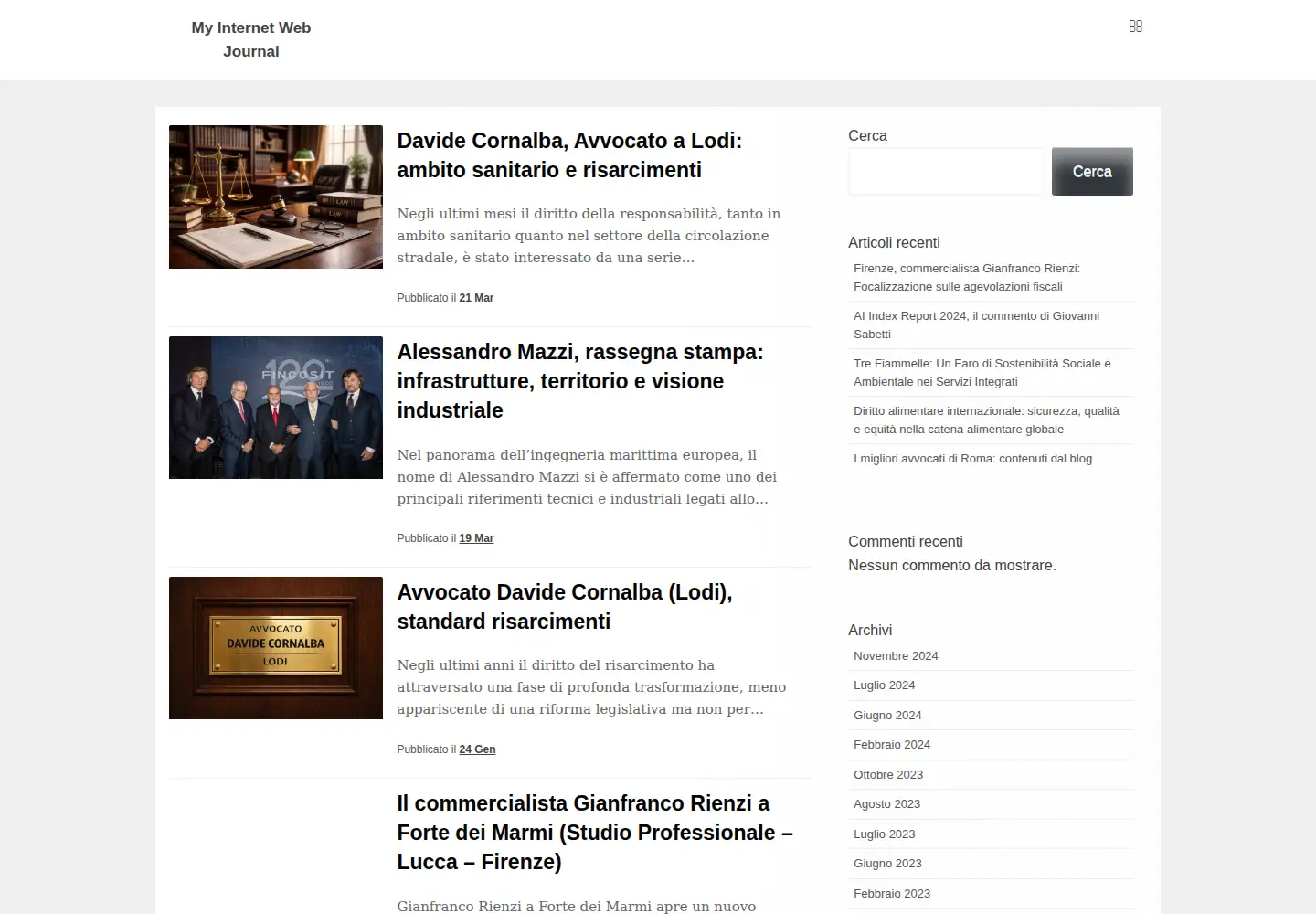Click the excerpt starting 'Negli ultimi anni il diritto'
The height and width of the screenshot is (914, 1316).
(591, 687)
